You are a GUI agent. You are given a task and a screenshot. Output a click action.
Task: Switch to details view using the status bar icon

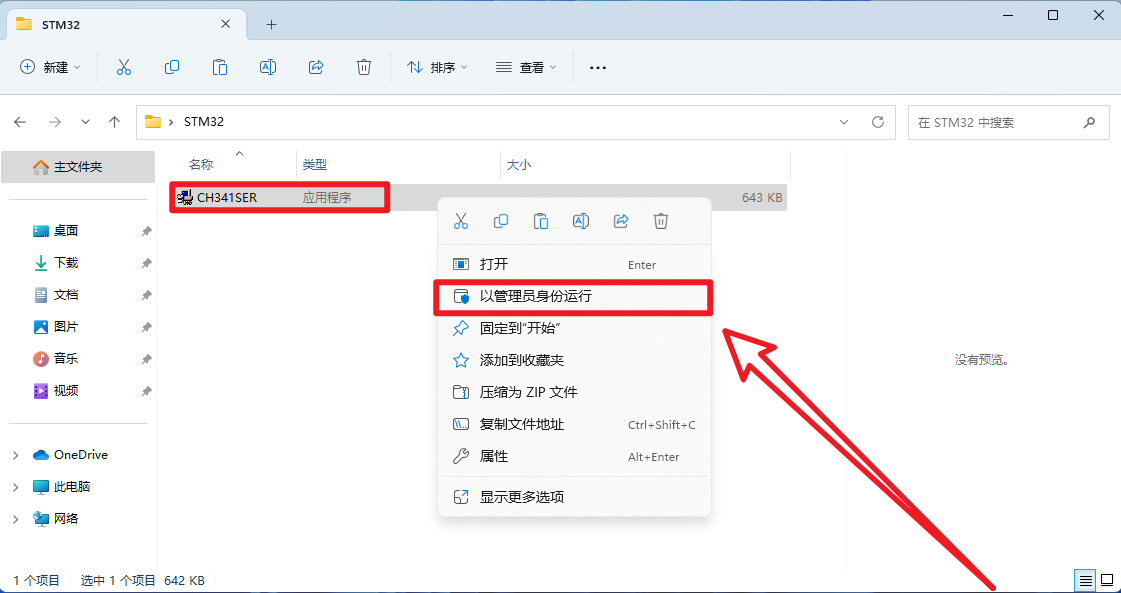tap(1086, 580)
